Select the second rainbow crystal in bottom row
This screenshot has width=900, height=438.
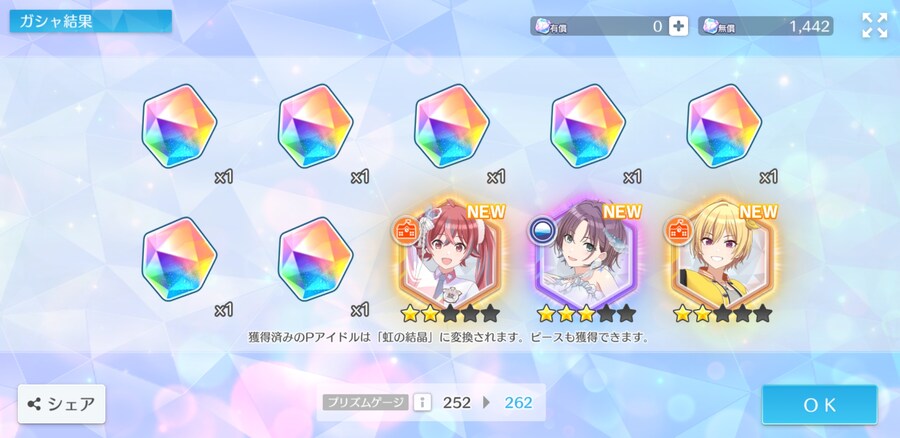(x=315, y=259)
